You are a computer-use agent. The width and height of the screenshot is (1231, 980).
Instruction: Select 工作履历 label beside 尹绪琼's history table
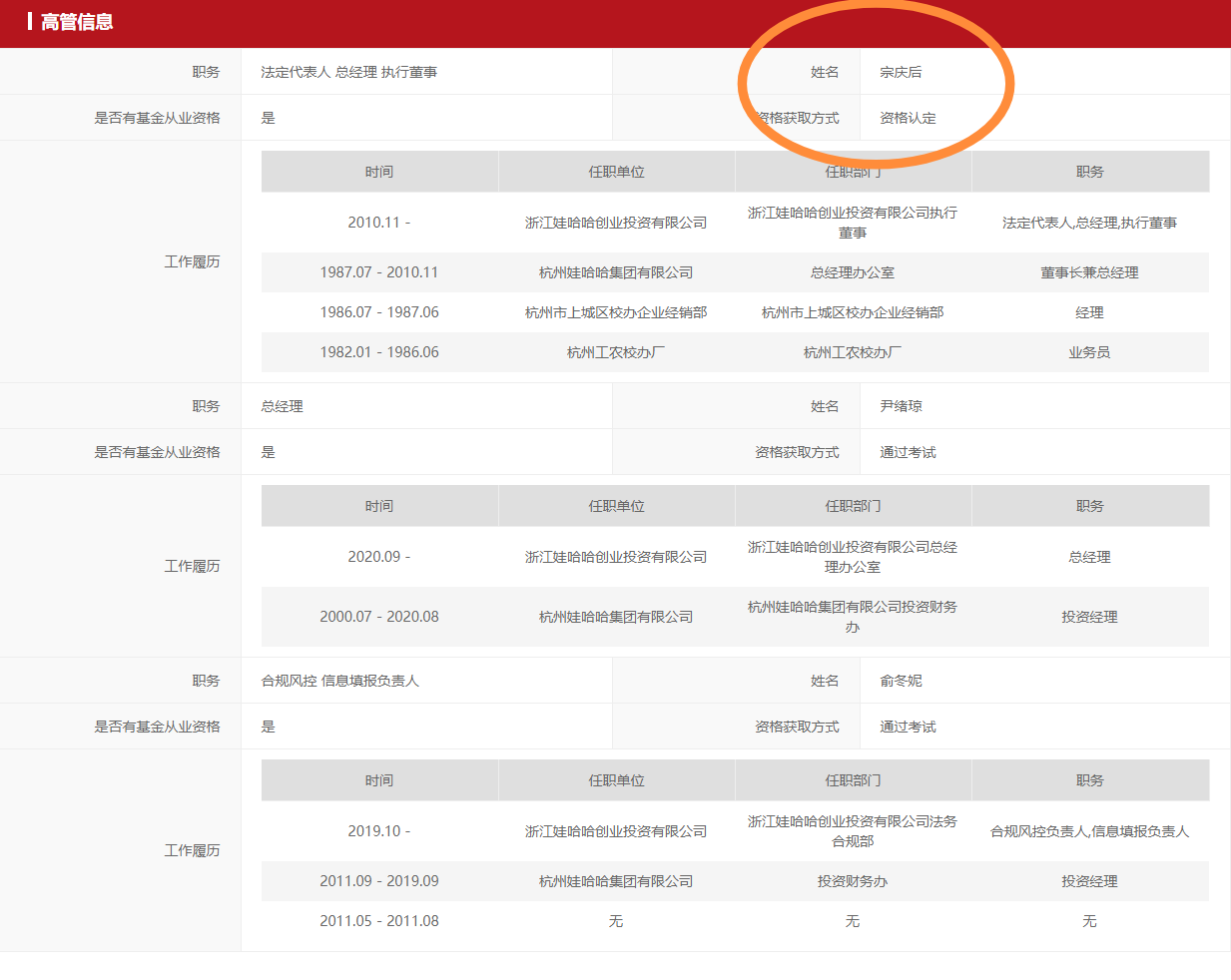[192, 566]
